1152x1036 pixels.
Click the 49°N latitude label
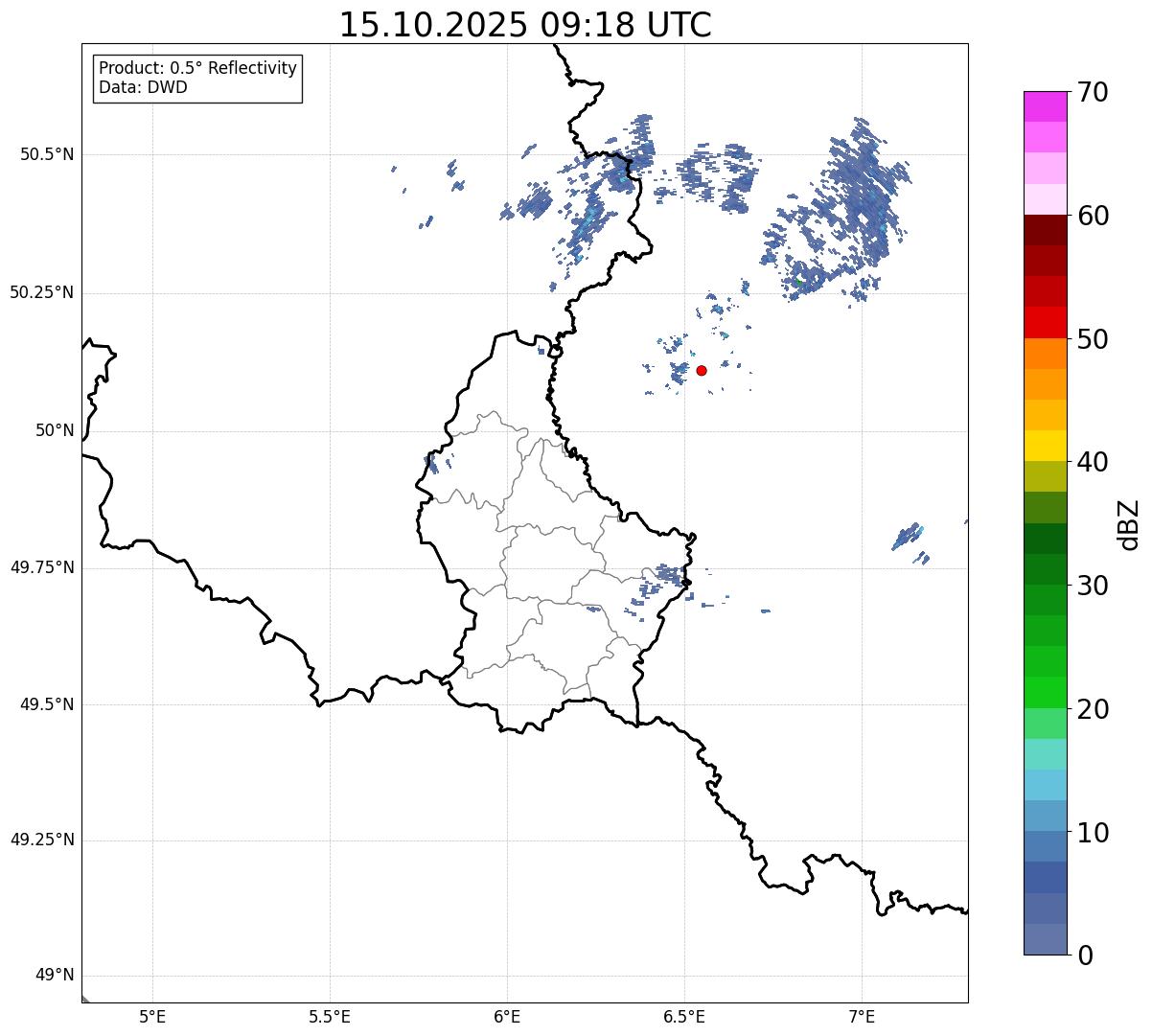55,975
